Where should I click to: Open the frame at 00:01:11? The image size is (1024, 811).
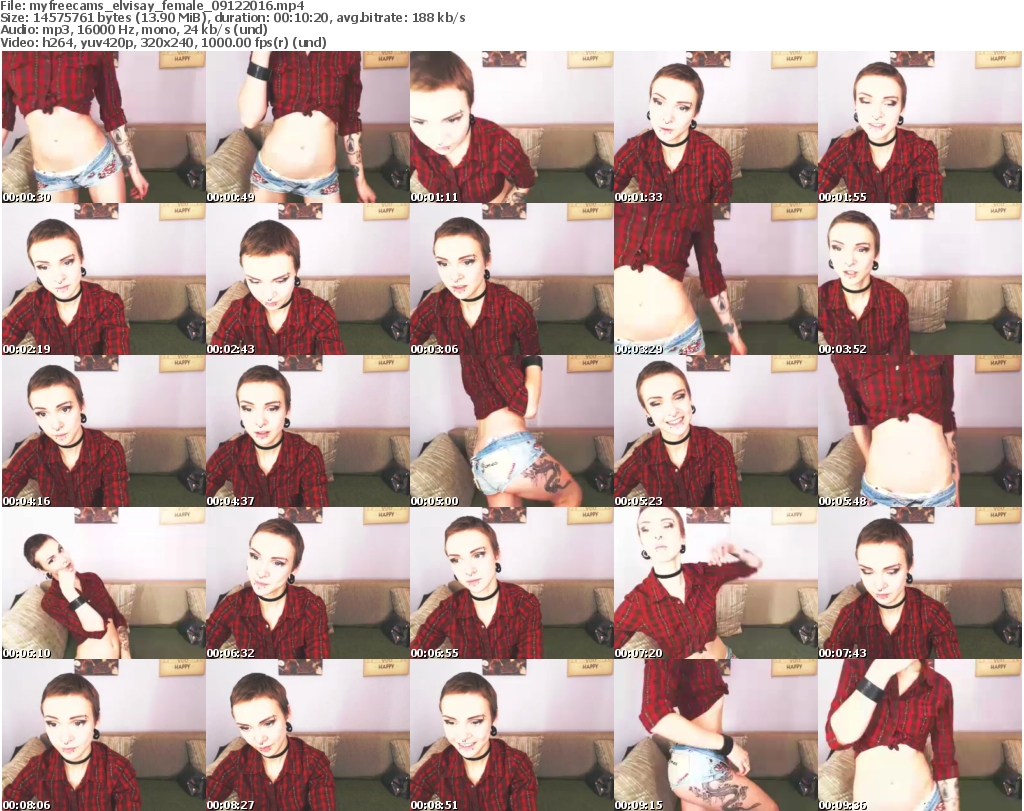512,127
